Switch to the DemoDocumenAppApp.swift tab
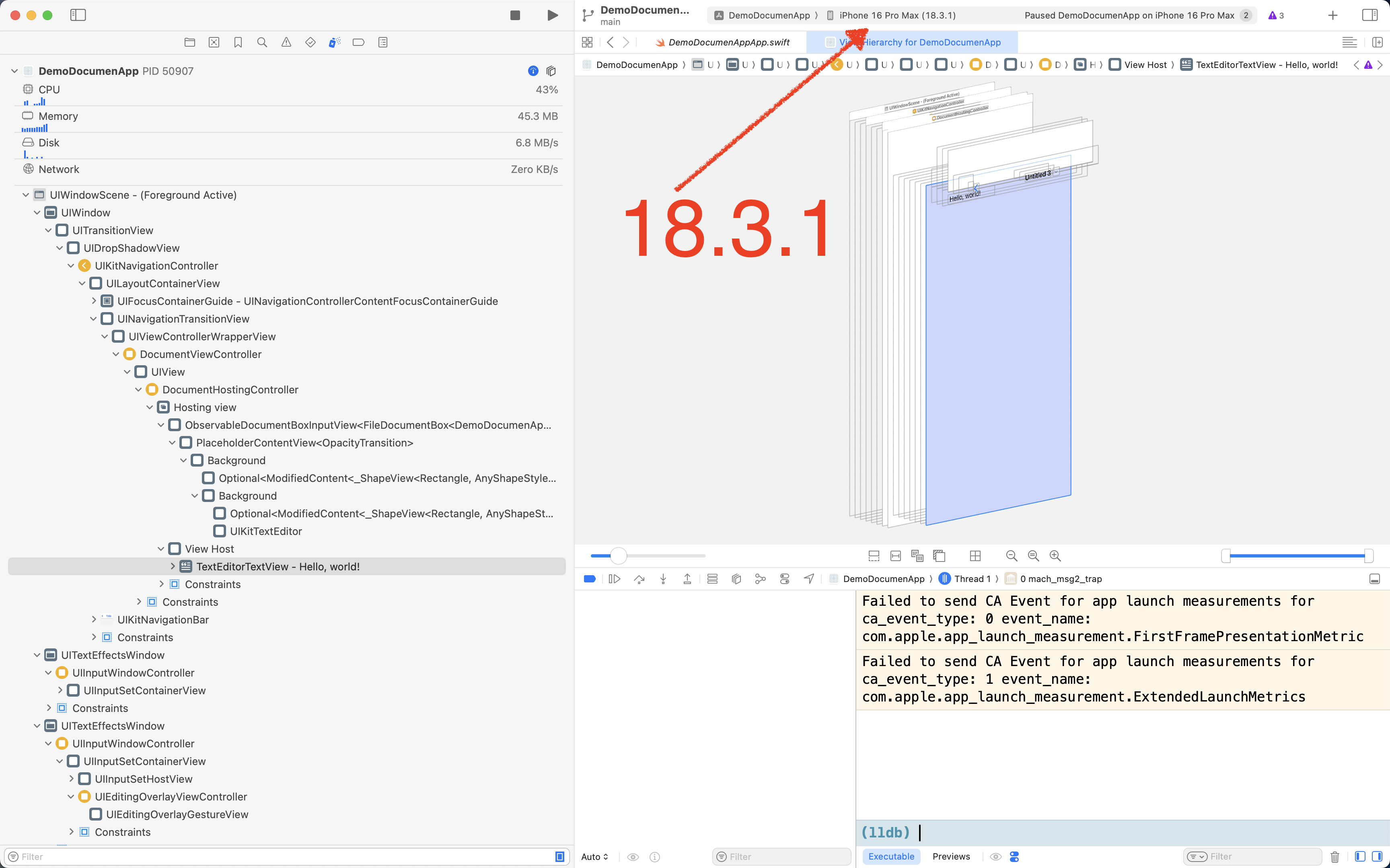The image size is (1390, 868). coord(728,42)
